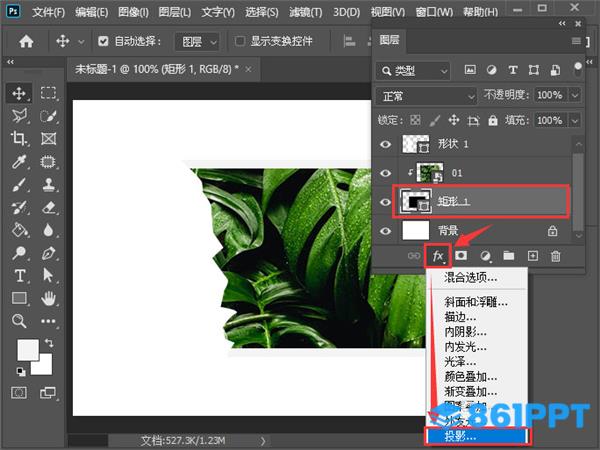The width and height of the screenshot is (600, 450).
Task: Select the Clone Stamp tool
Action: pyautogui.click(x=48, y=184)
